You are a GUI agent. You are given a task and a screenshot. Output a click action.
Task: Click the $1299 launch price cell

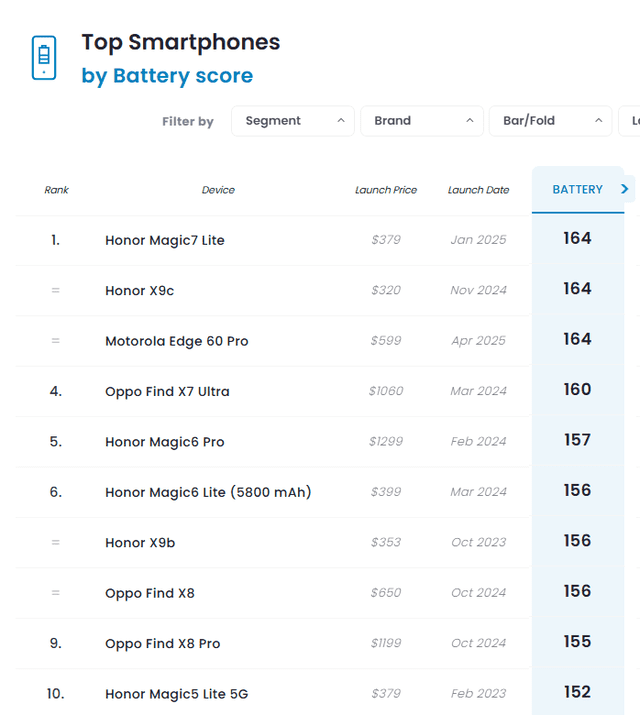pyautogui.click(x=386, y=441)
